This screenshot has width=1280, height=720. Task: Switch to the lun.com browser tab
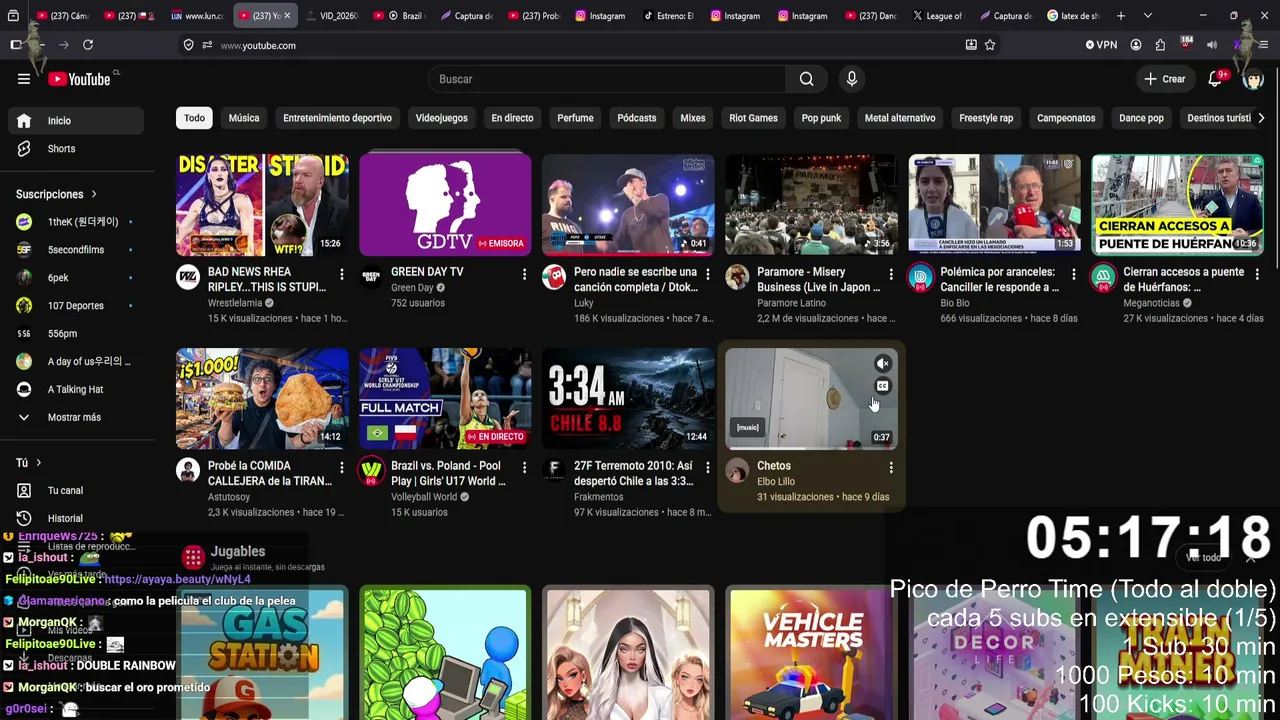point(197,16)
